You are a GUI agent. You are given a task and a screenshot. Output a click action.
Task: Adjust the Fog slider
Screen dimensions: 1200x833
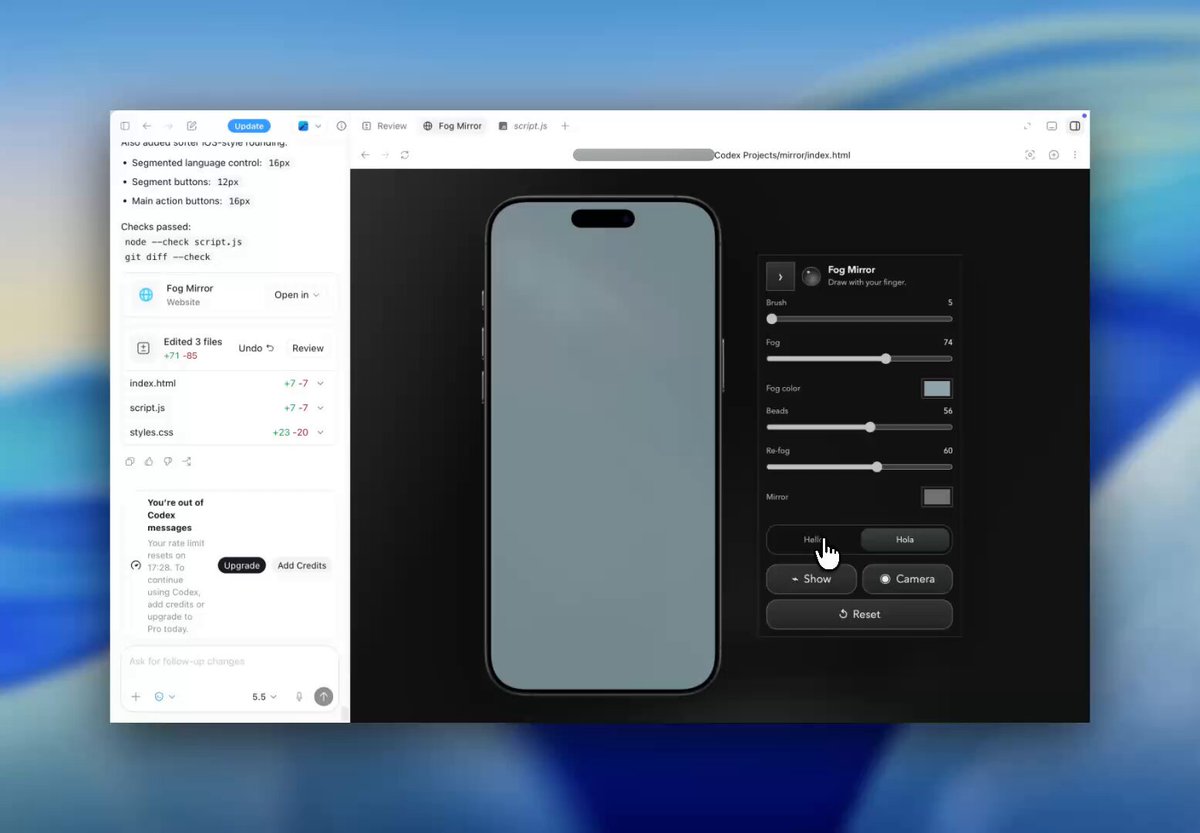(859, 358)
